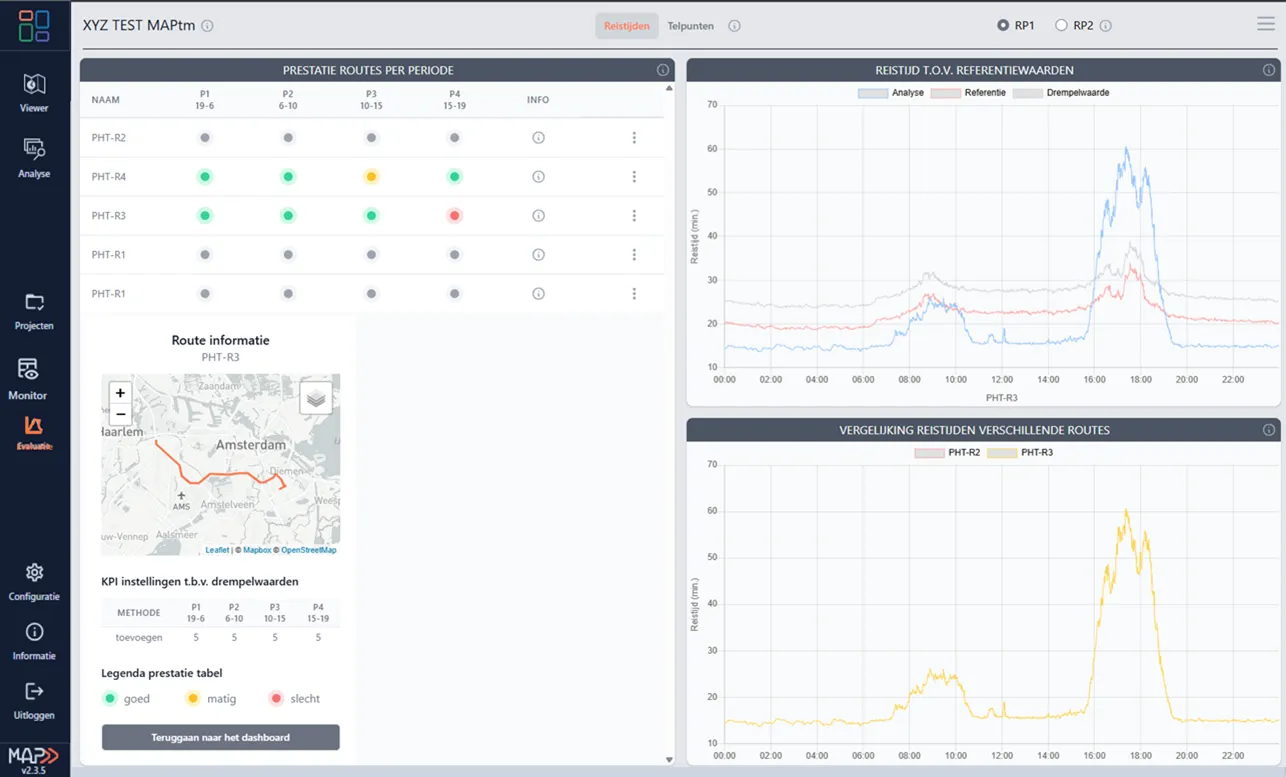Screen dimensions: 1286x777
Task: Select the RP1 radio button
Action: (x=1004, y=25)
